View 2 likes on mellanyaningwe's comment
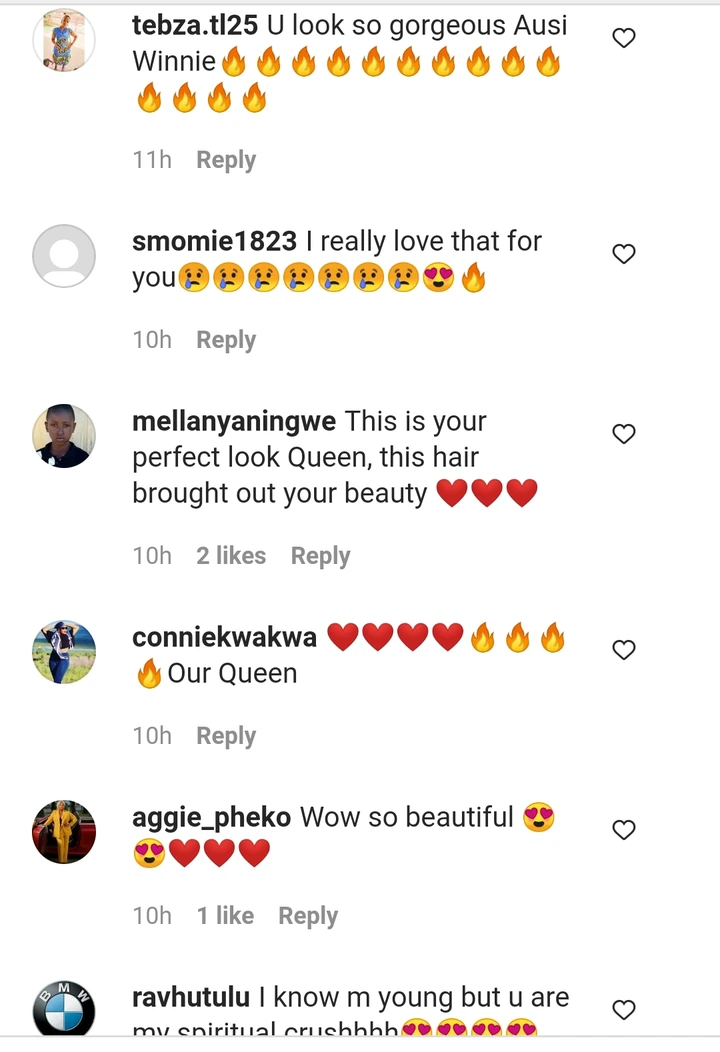The height and width of the screenshot is (1052, 720). coord(231,556)
